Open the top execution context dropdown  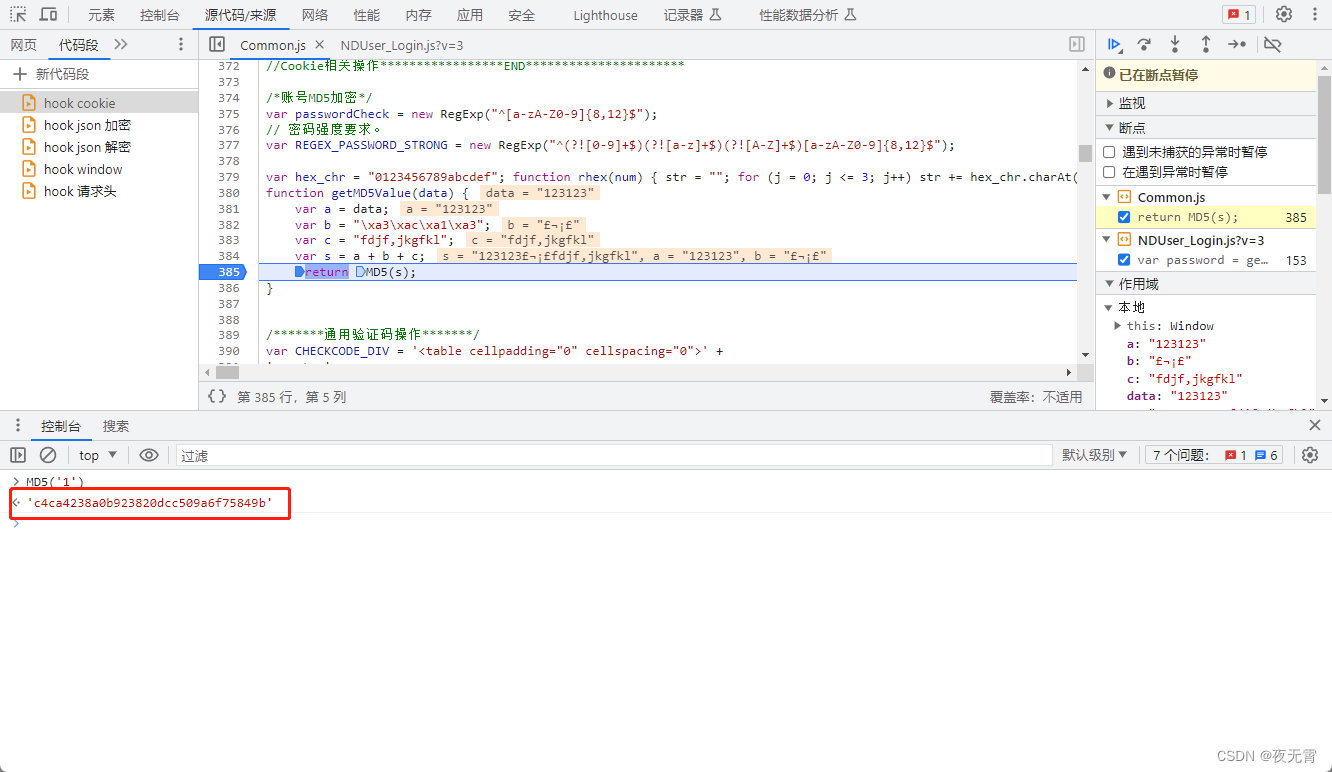(x=98, y=455)
